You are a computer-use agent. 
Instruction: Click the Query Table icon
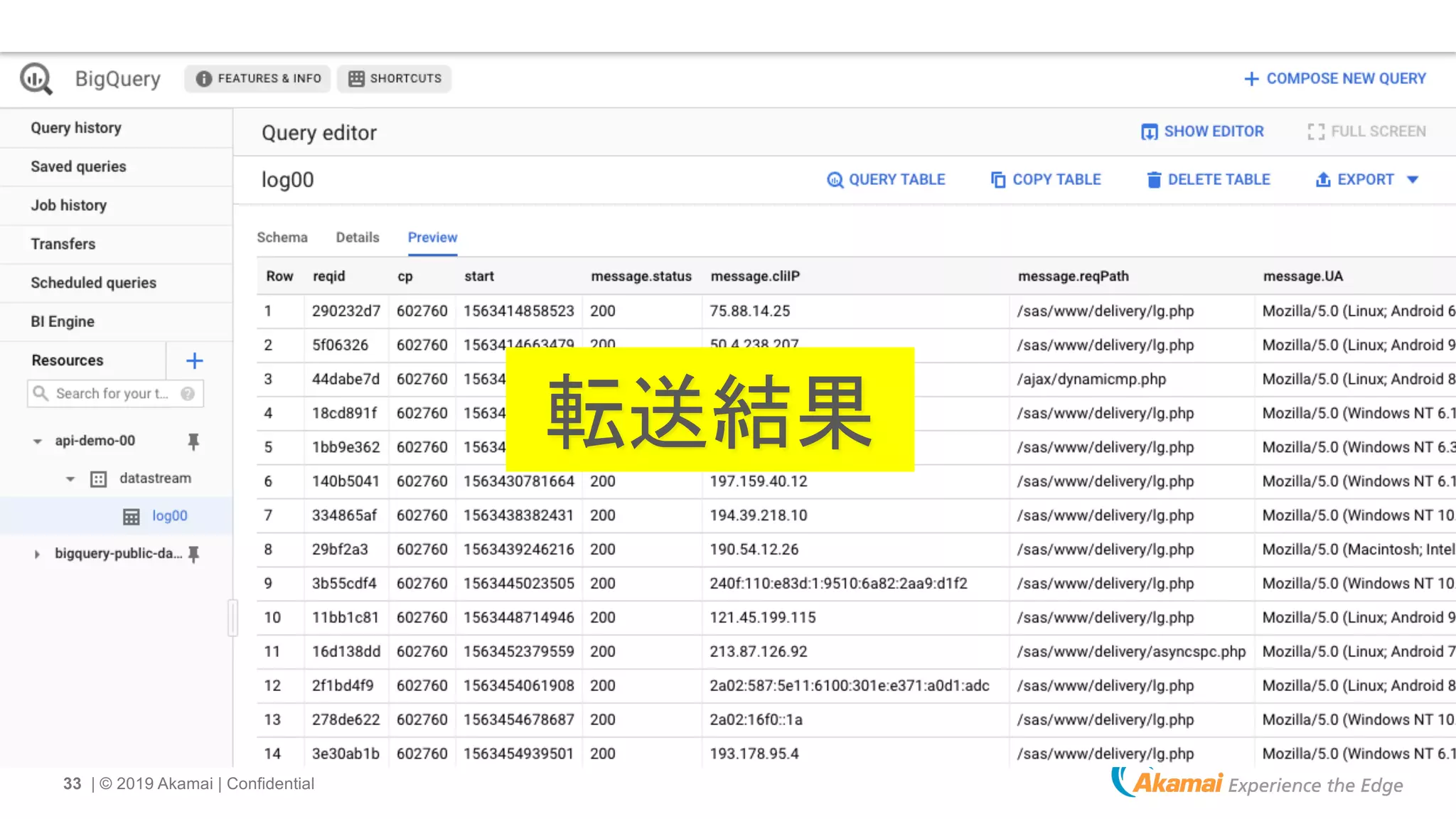click(835, 180)
